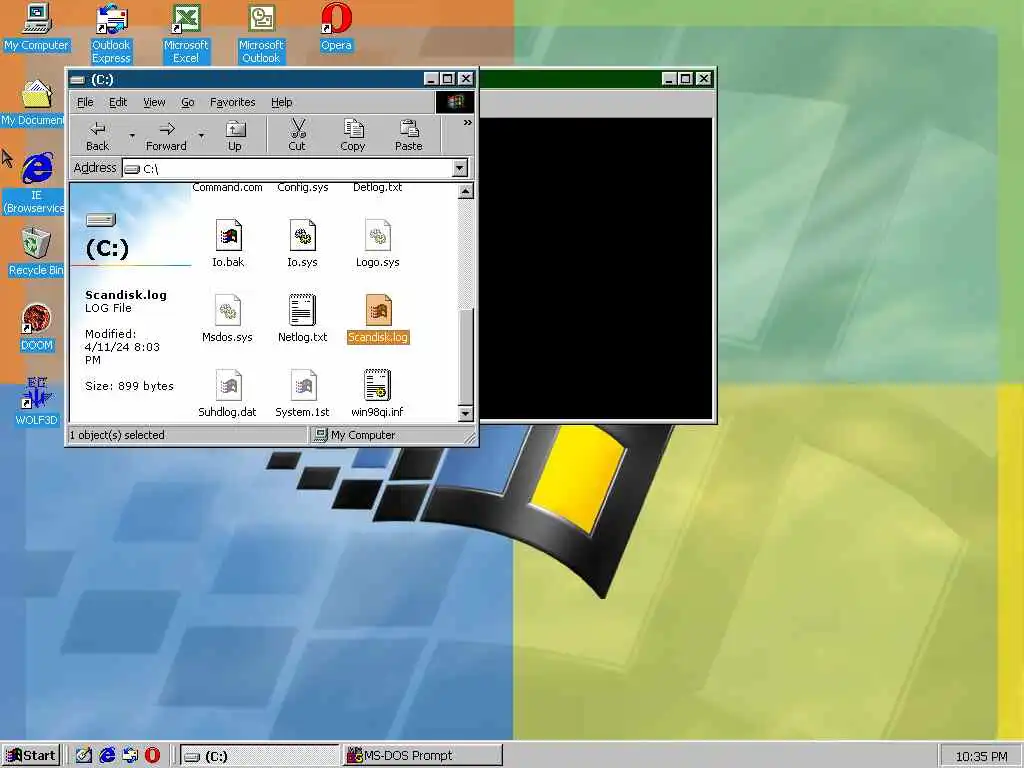Image resolution: width=1024 pixels, height=768 pixels.
Task: Open the File menu
Action: point(85,102)
